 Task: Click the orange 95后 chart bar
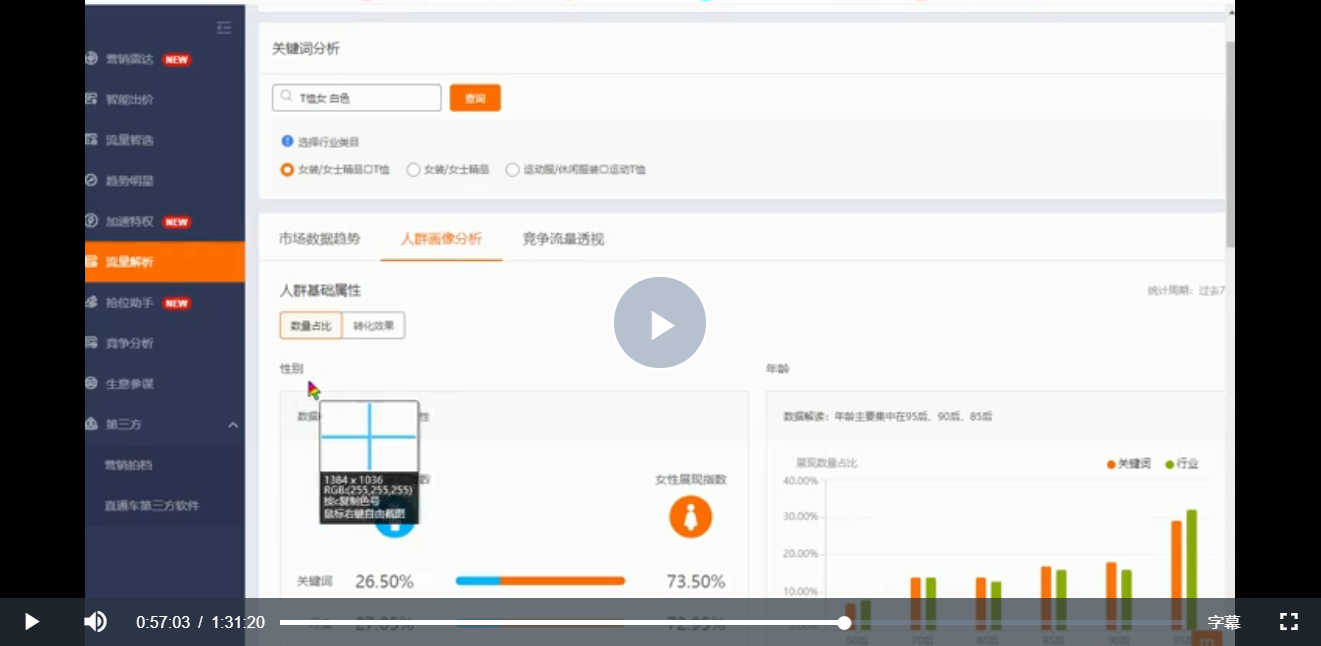click(1176, 575)
